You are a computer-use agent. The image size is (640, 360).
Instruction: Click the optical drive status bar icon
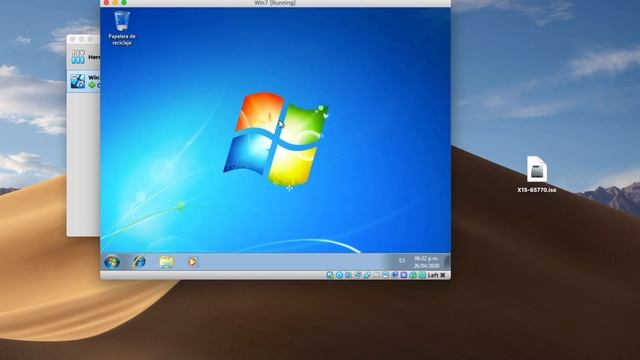coord(340,275)
